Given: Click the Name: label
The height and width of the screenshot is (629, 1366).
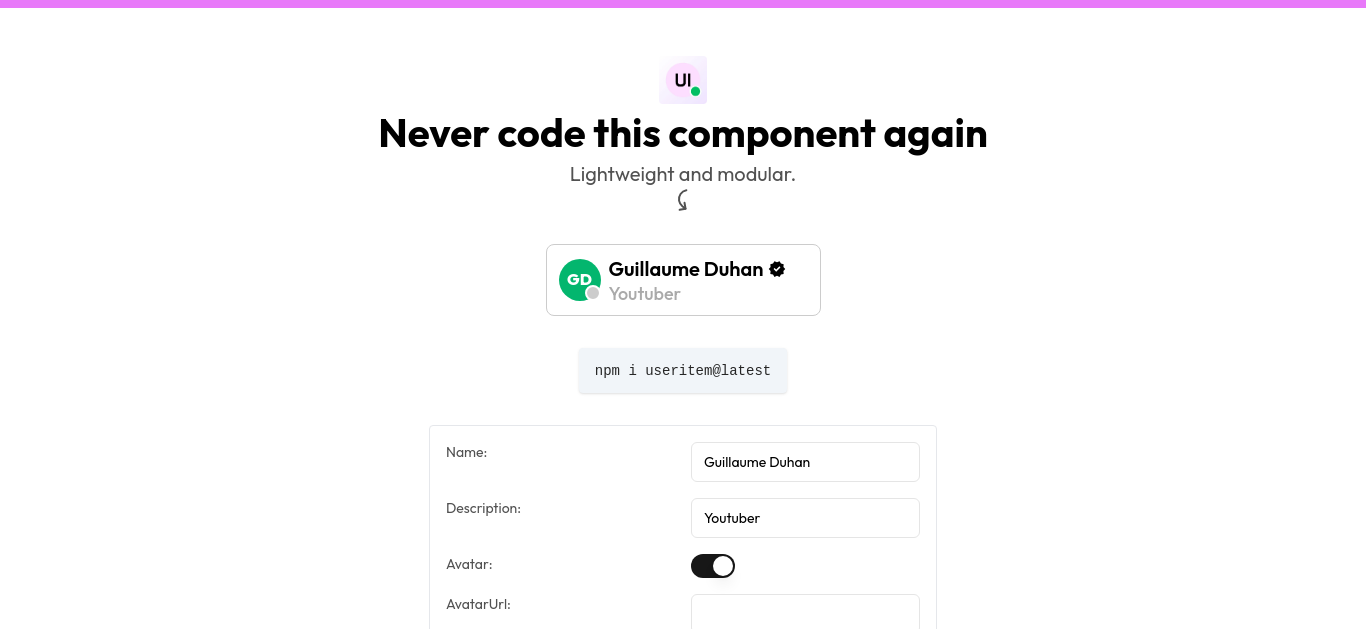Looking at the screenshot, I should click(466, 452).
